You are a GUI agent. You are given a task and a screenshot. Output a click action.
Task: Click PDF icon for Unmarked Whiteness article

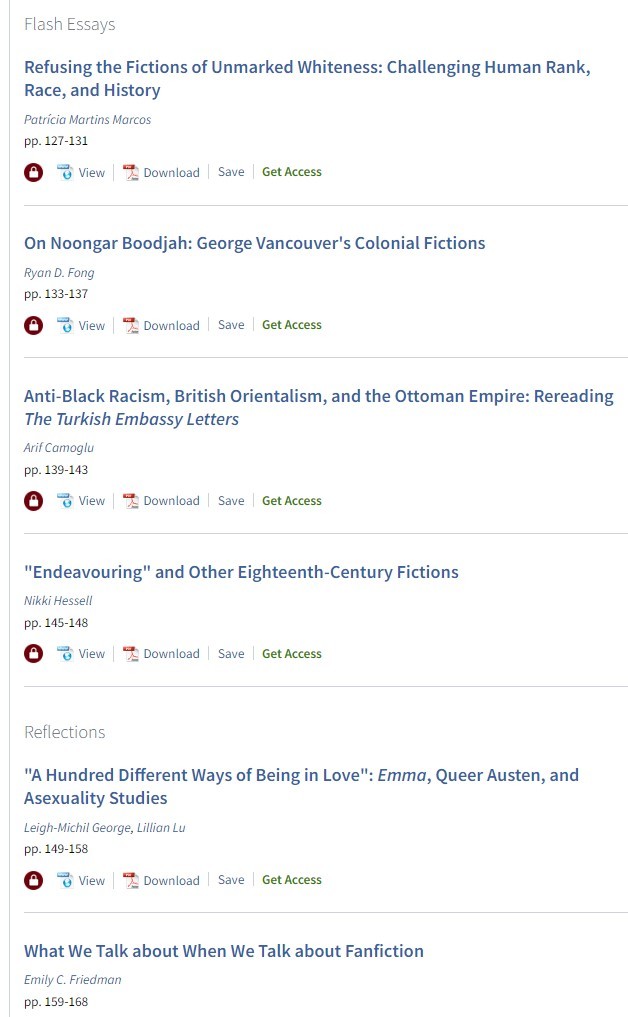131,172
